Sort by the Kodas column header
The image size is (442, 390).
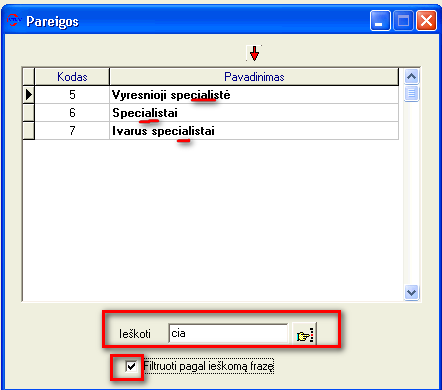click(72, 77)
